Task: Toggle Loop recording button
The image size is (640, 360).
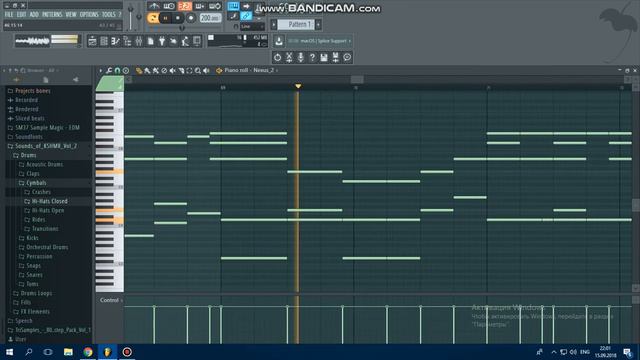Action: click(x=215, y=6)
